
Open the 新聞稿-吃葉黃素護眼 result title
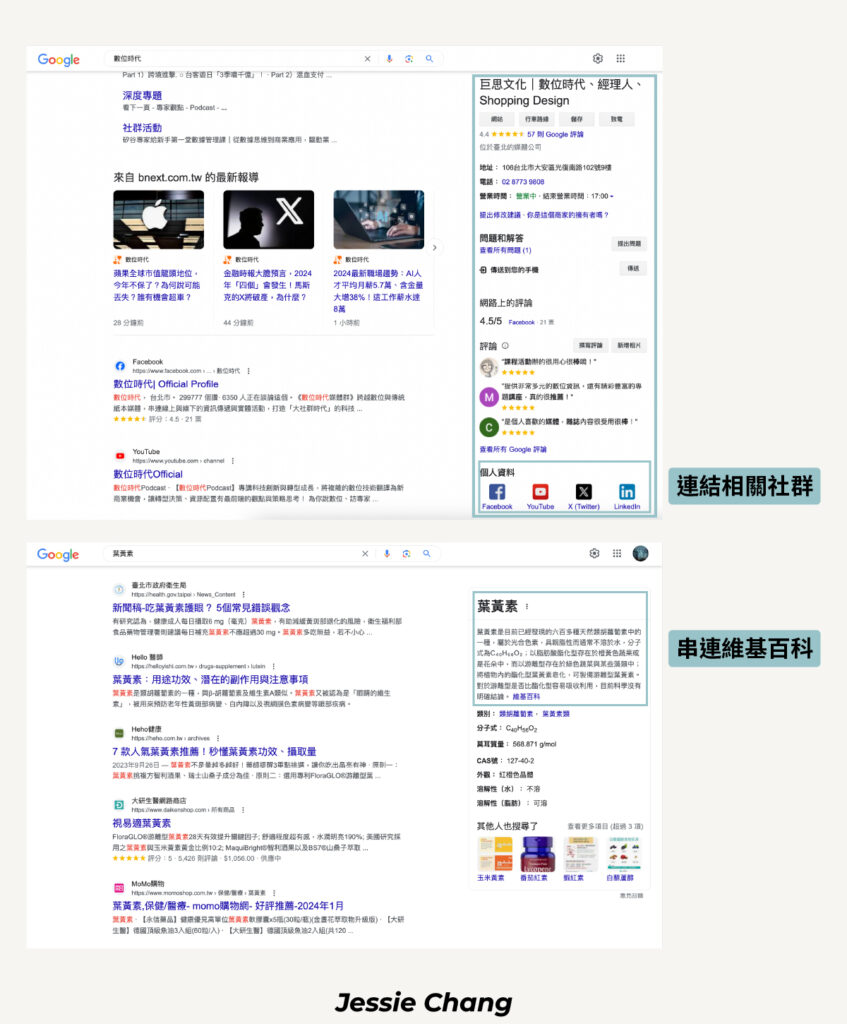pos(201,608)
